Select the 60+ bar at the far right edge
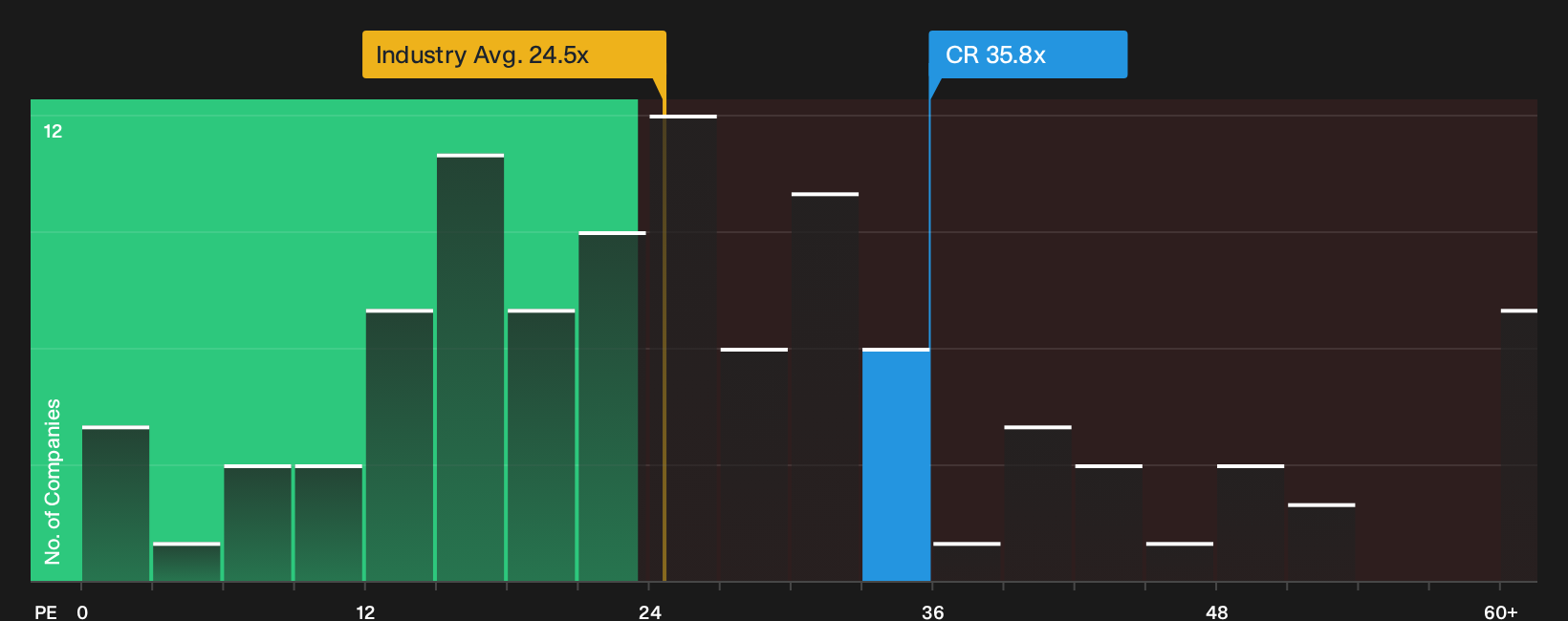The image size is (1568, 621). 1518,445
